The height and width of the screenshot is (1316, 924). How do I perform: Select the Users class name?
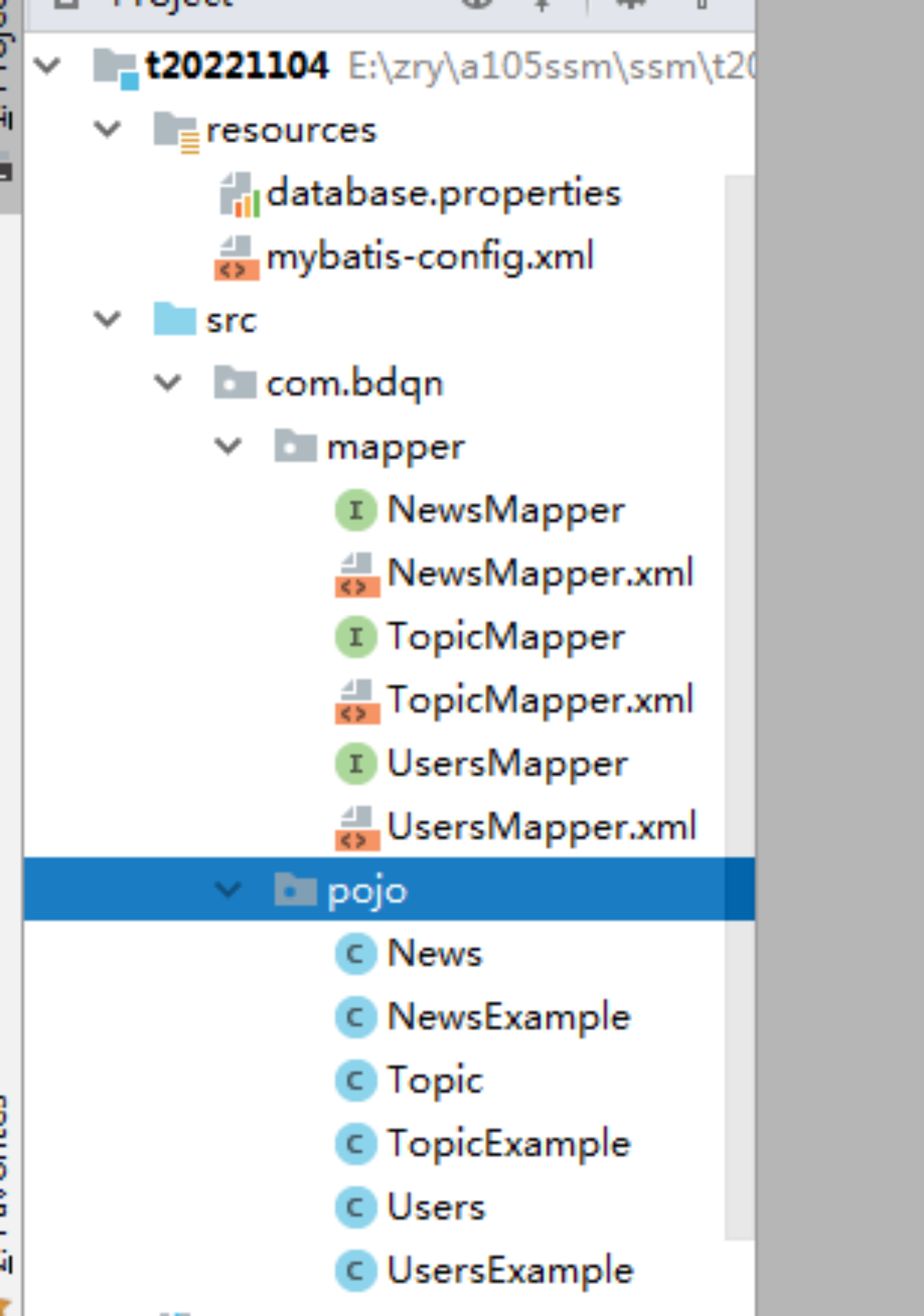pyautogui.click(x=436, y=1207)
